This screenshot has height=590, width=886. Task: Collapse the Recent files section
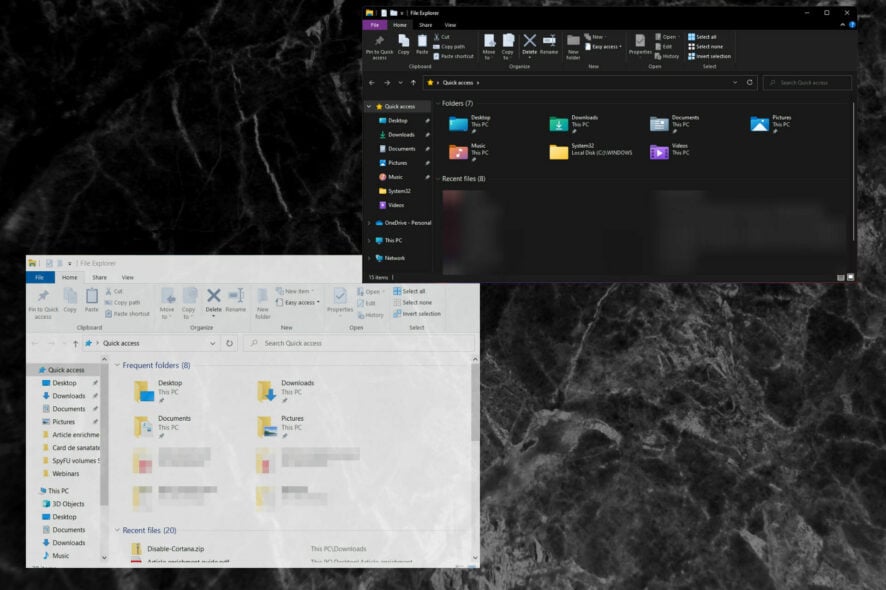119,530
